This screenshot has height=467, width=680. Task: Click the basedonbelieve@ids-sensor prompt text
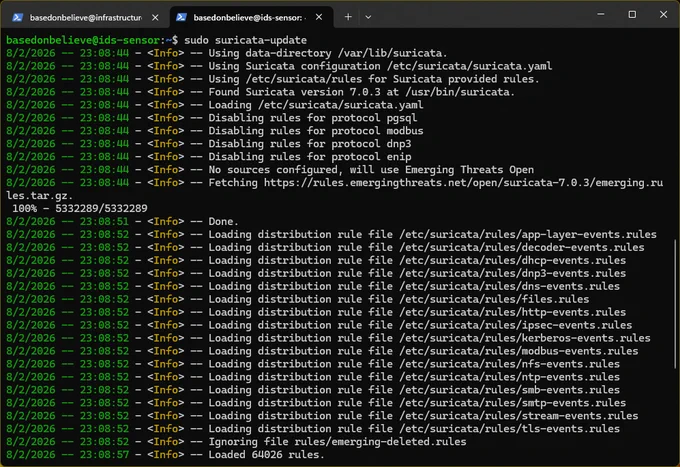tap(83, 40)
